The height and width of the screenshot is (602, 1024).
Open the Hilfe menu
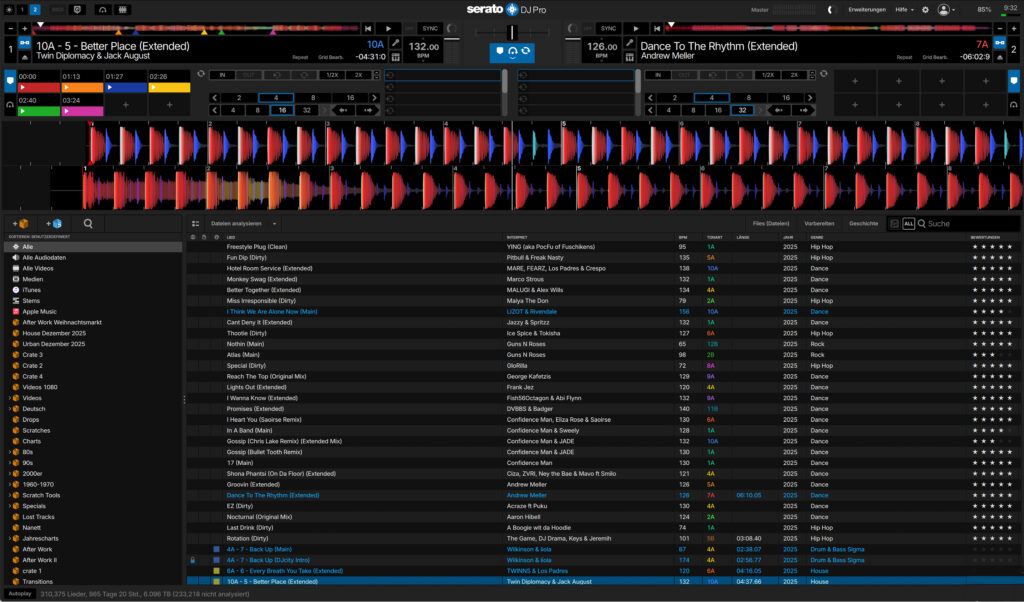point(903,9)
